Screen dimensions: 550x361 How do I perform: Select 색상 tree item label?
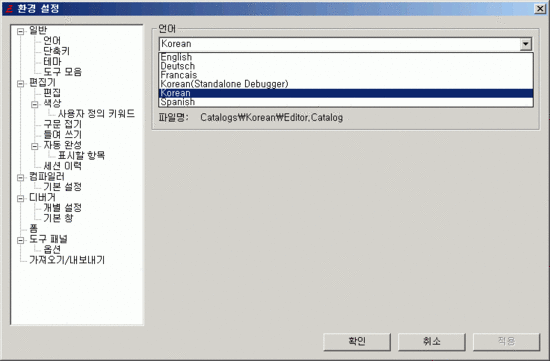click(x=52, y=103)
